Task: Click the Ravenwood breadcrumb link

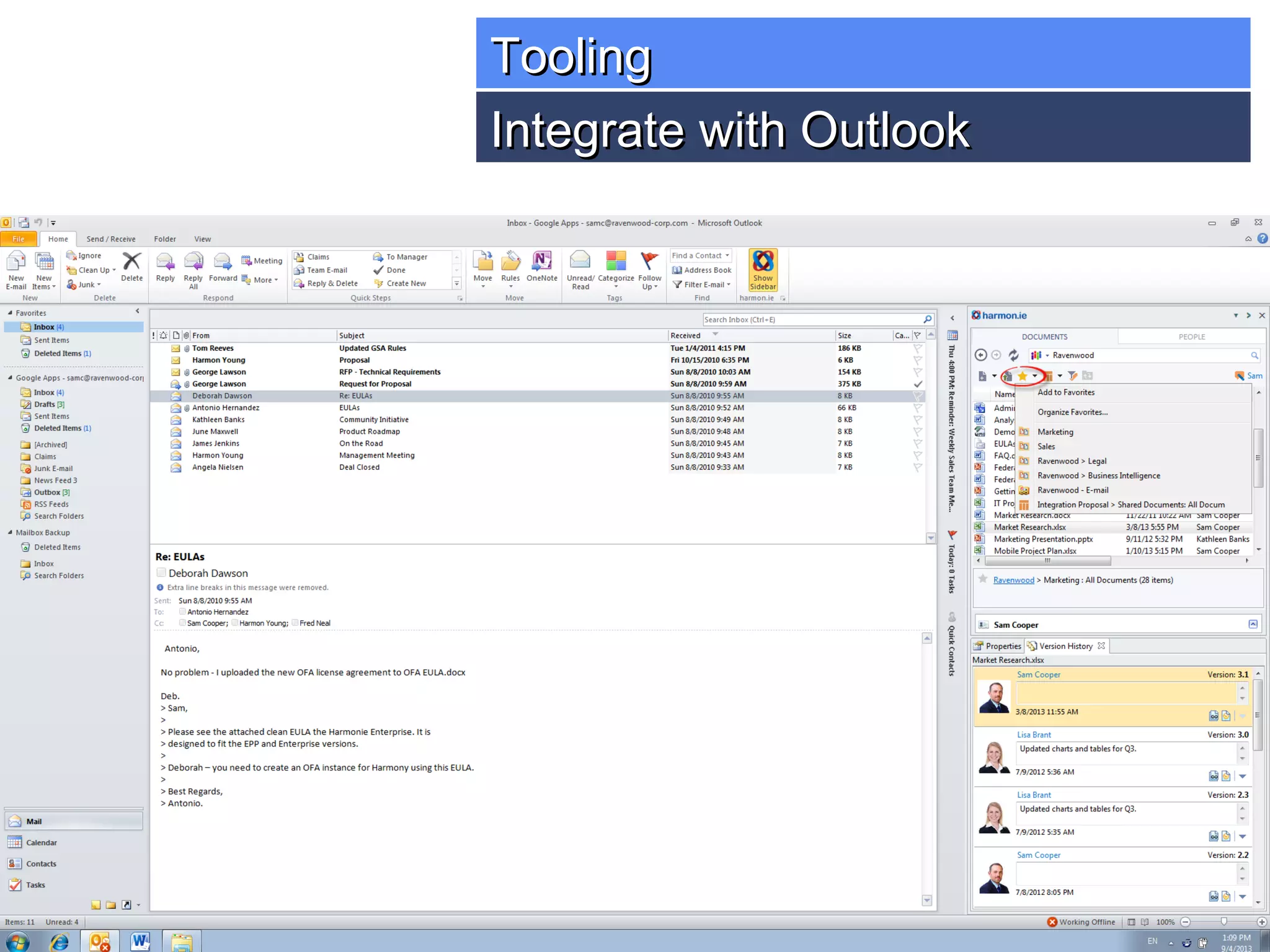Action: click(x=1013, y=580)
